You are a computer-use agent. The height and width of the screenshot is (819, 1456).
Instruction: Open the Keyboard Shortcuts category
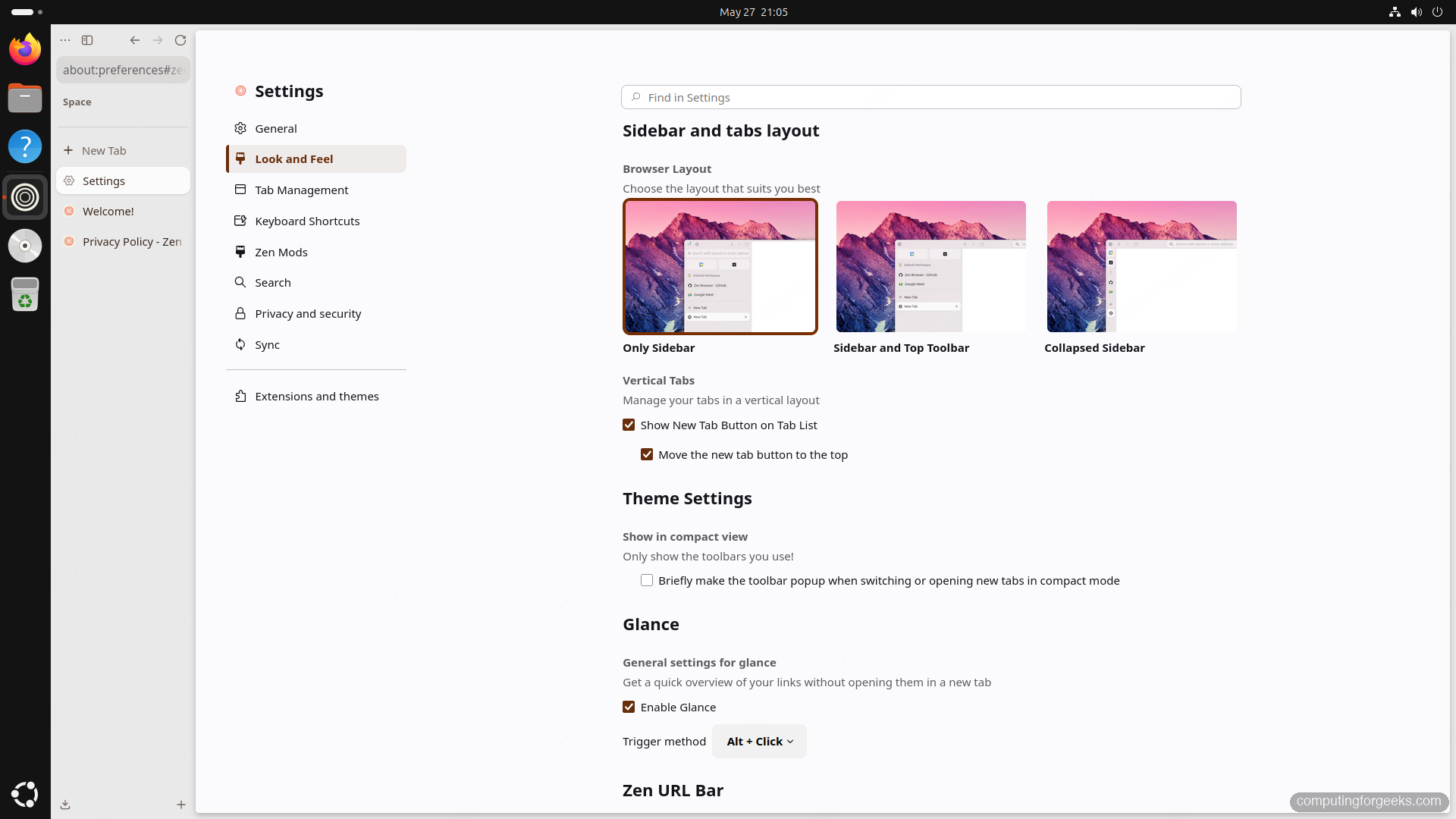[316, 221]
